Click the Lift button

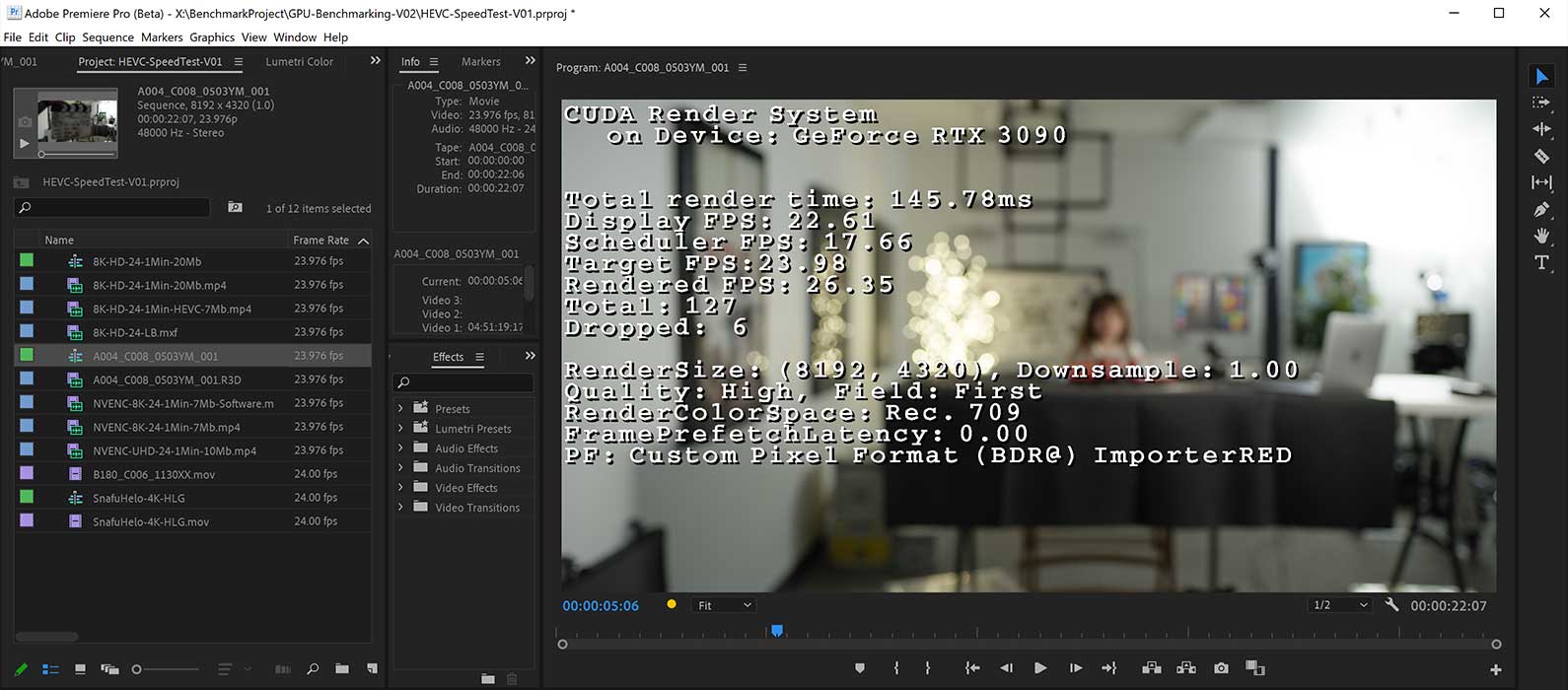click(1152, 668)
